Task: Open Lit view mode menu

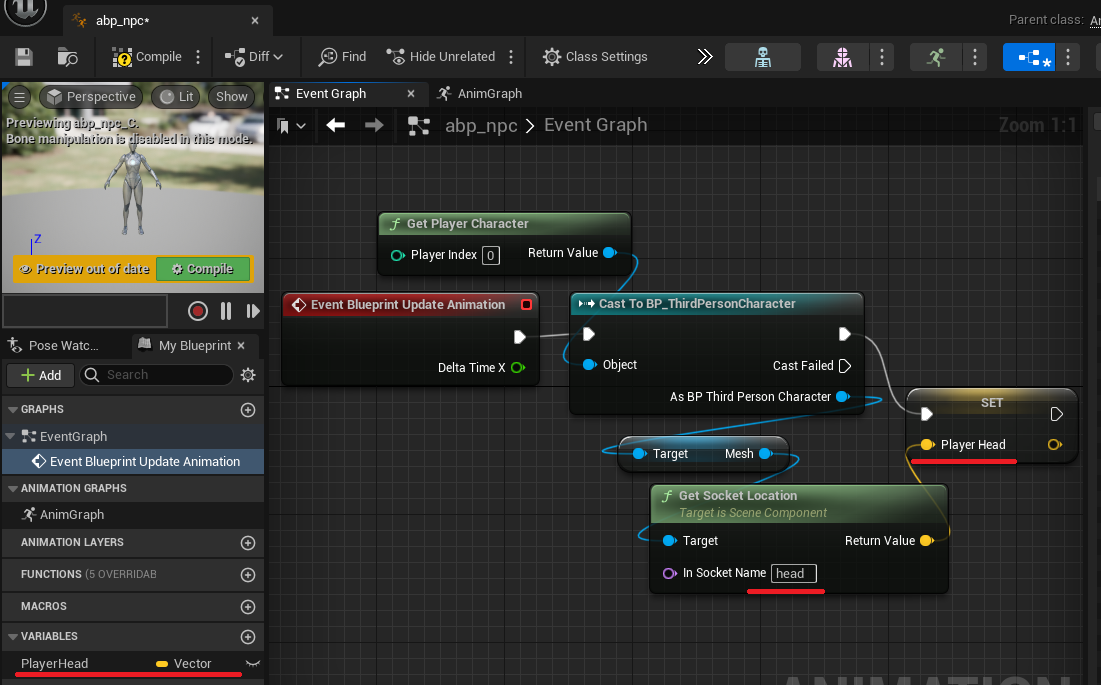Action: 176,97
